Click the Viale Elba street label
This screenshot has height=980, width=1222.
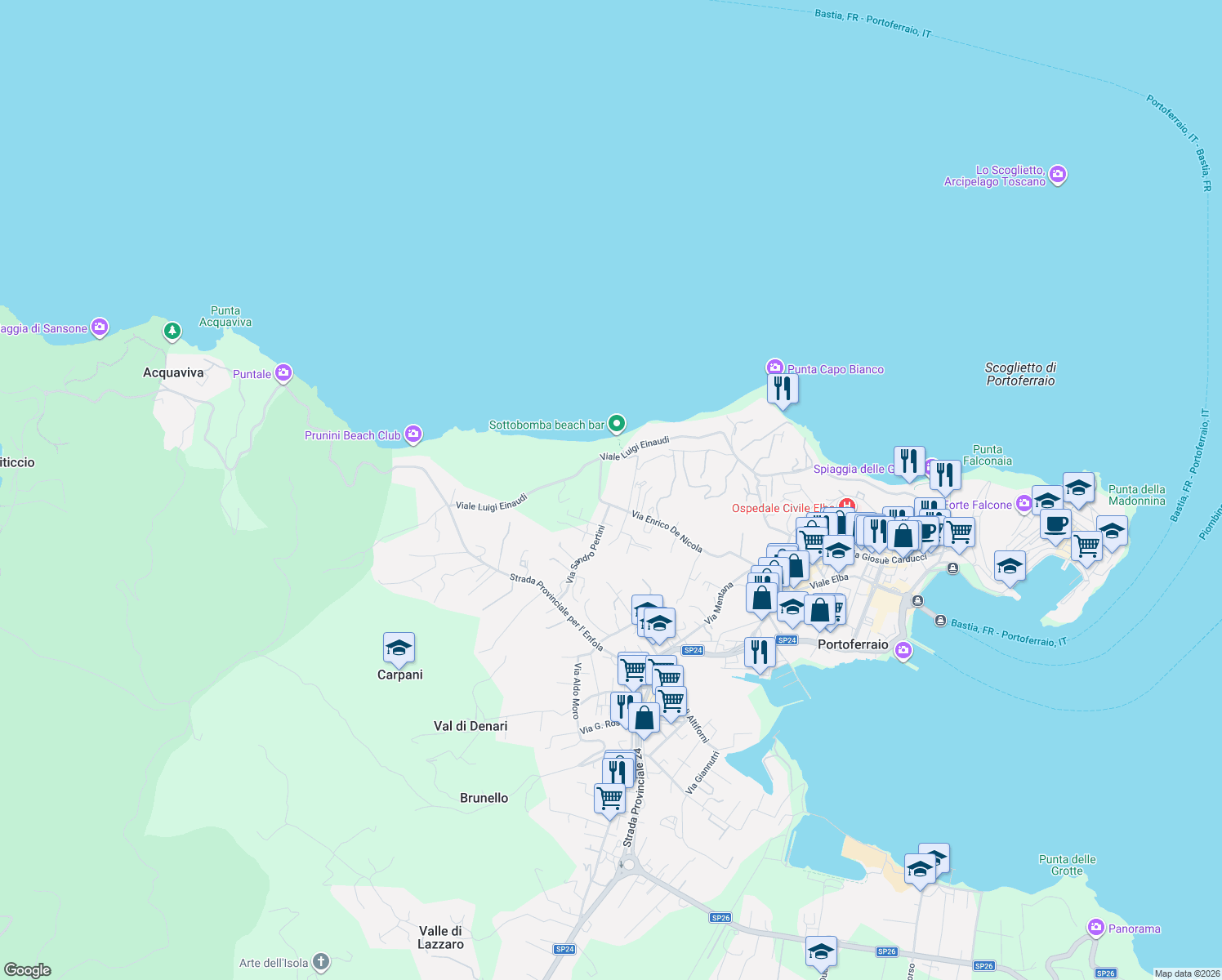(829, 581)
